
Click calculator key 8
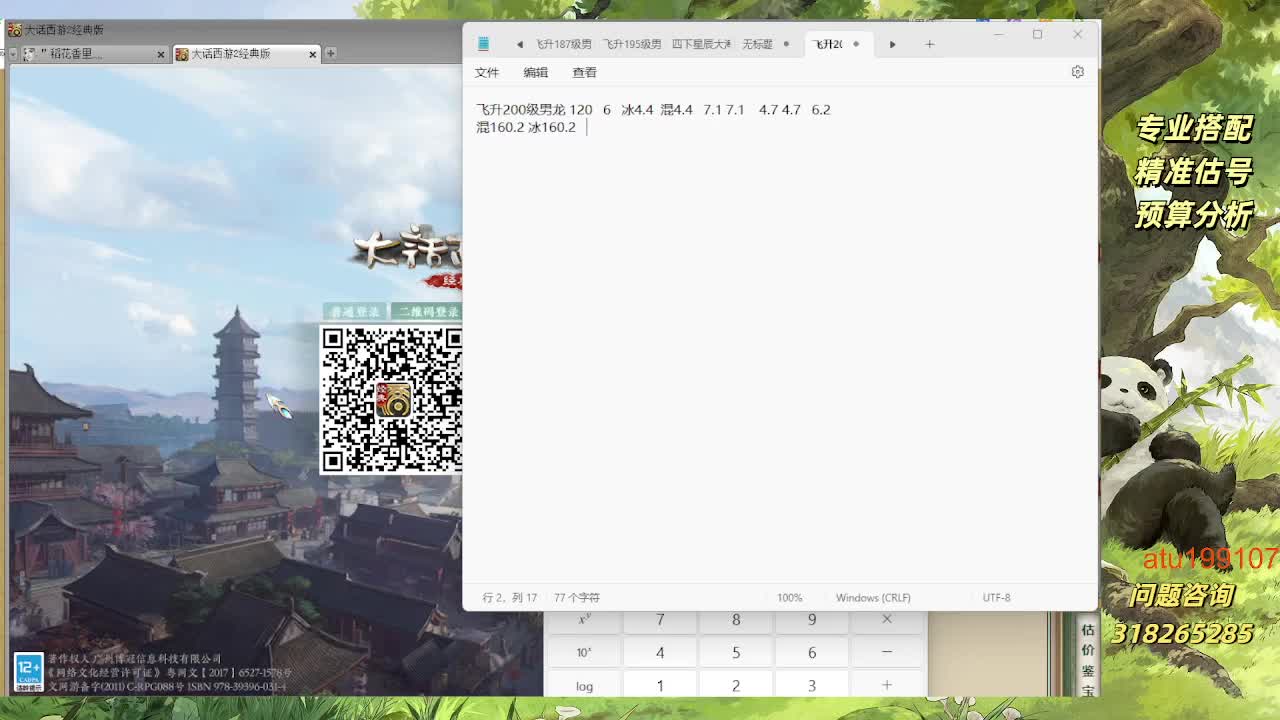(x=736, y=620)
